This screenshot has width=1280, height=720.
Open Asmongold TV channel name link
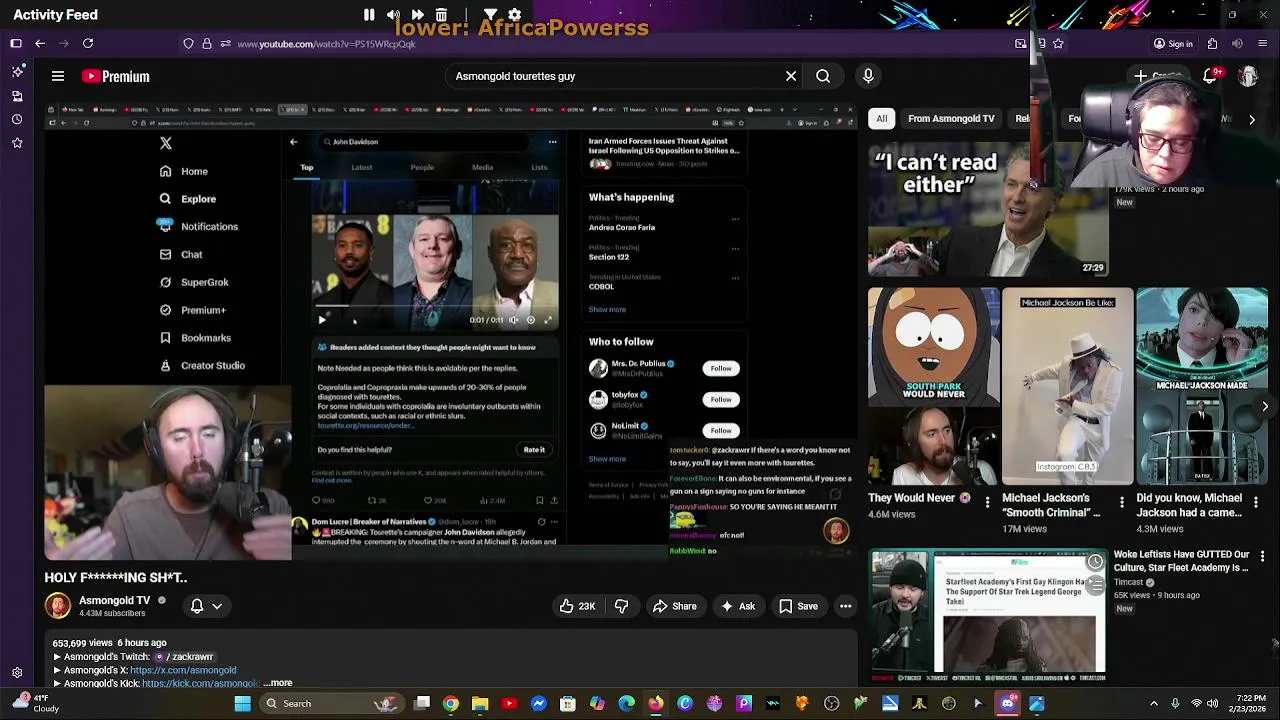click(114, 600)
